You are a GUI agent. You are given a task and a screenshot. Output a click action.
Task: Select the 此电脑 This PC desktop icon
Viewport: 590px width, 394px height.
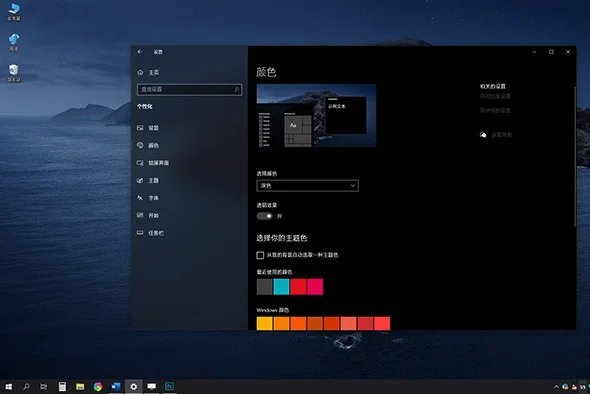pos(14,12)
